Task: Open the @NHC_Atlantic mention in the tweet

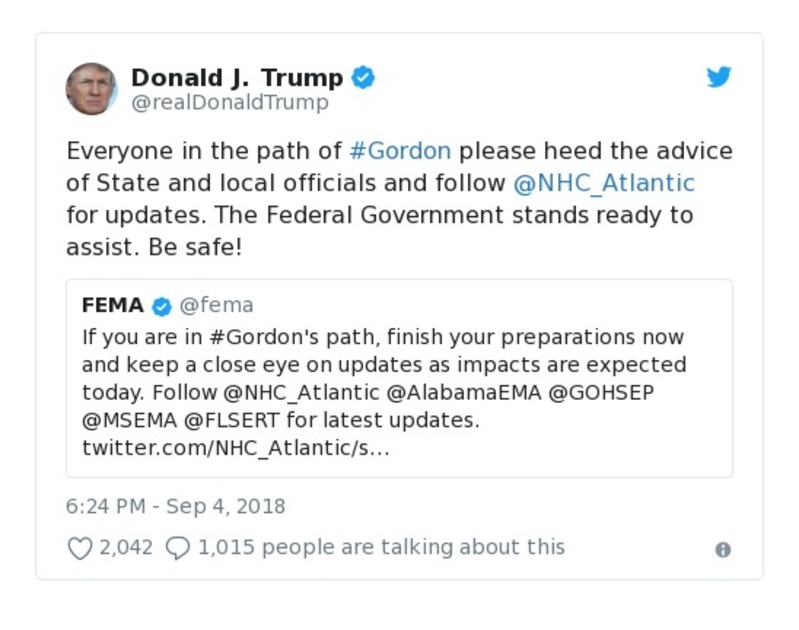Action: point(603,183)
